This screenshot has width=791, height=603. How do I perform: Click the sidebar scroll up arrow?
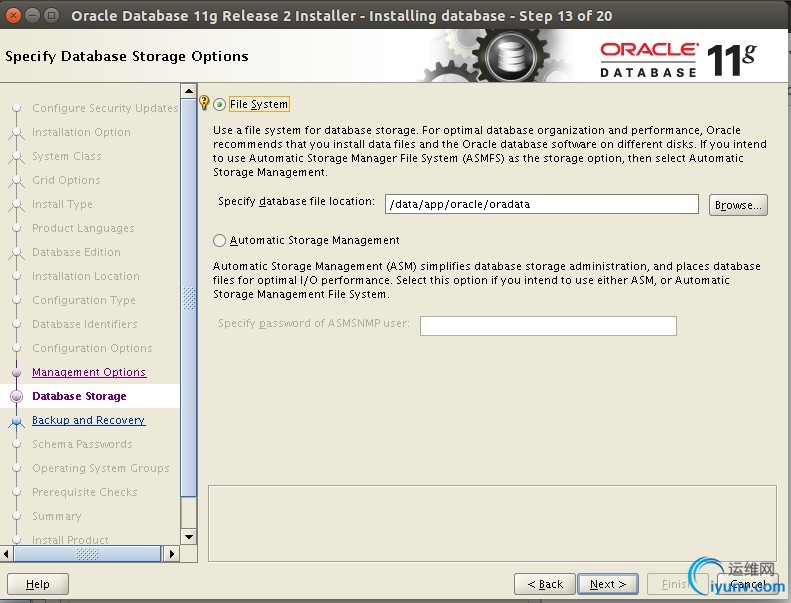pyautogui.click(x=189, y=91)
